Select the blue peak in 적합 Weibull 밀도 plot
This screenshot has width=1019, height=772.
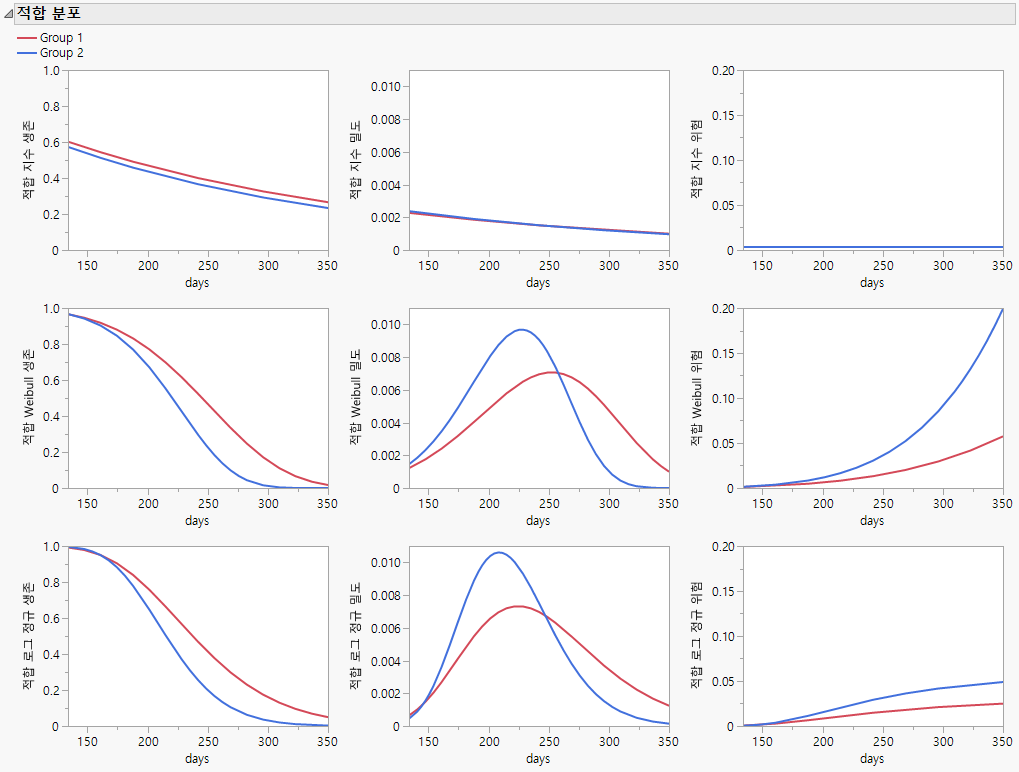pyautogui.click(x=519, y=327)
